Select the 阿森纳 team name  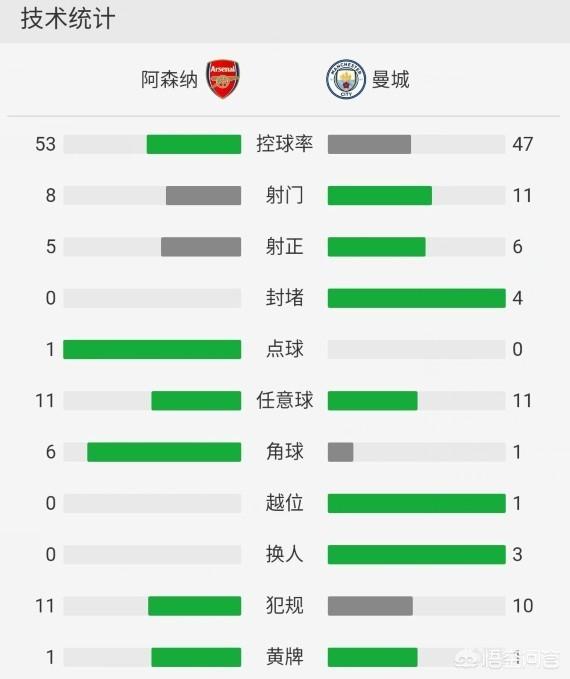[x=169, y=80]
